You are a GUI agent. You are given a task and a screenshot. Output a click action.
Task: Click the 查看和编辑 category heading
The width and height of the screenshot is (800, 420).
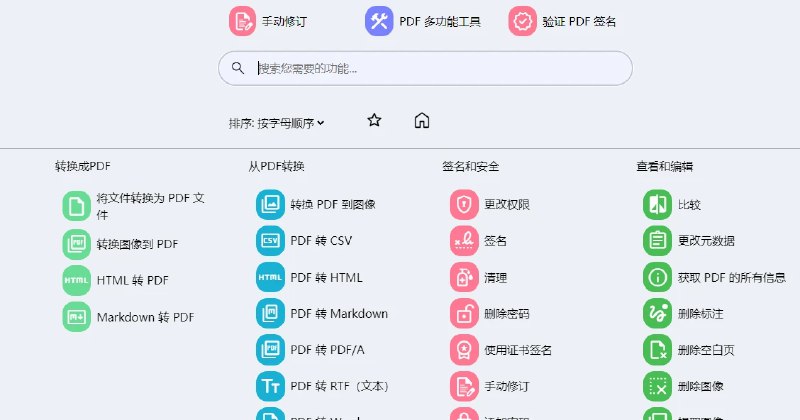coord(664,166)
